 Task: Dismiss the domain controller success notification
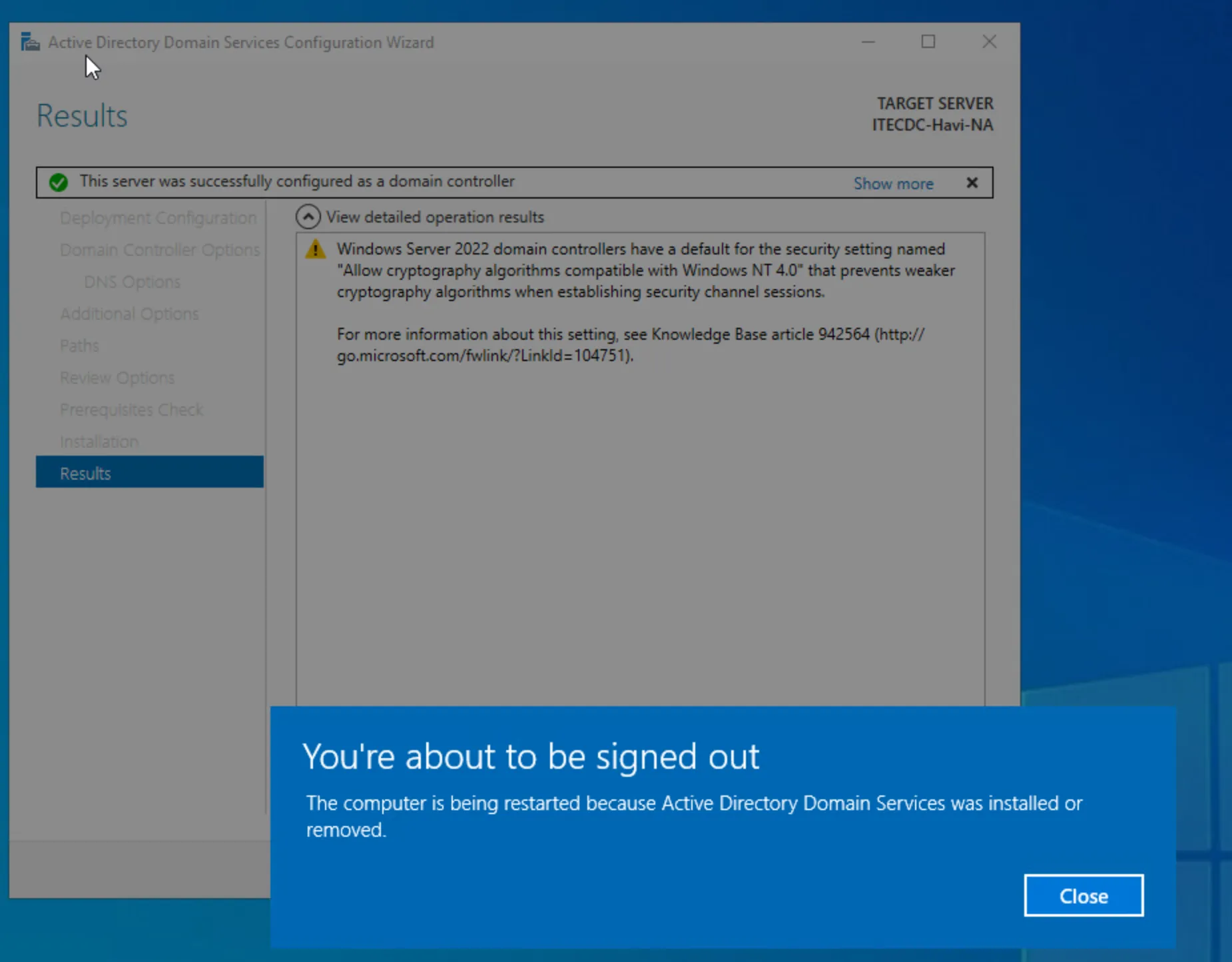[x=972, y=183]
